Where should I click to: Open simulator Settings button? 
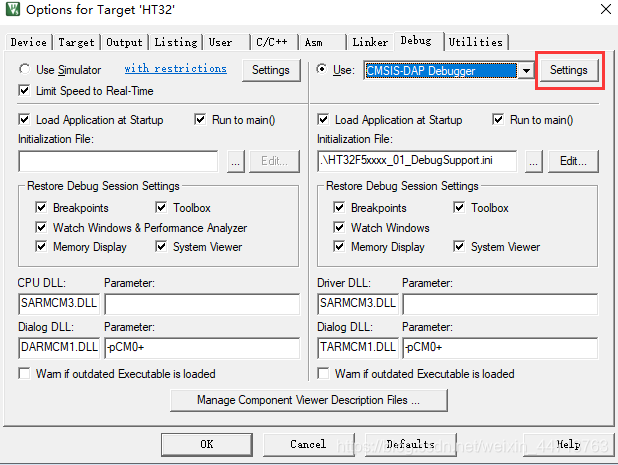(x=271, y=70)
